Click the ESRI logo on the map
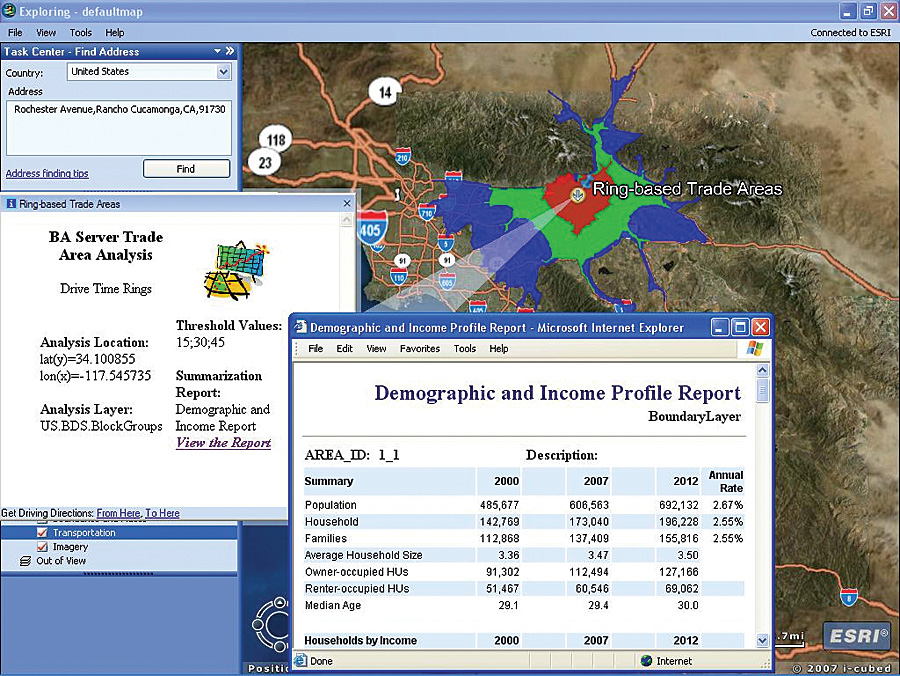This screenshot has width=900, height=676. point(856,636)
